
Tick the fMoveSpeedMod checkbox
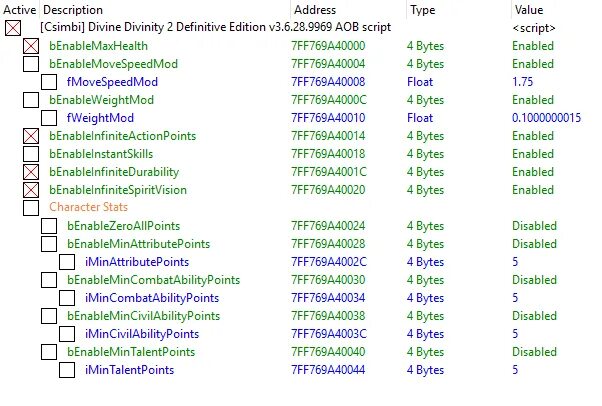pos(49,82)
